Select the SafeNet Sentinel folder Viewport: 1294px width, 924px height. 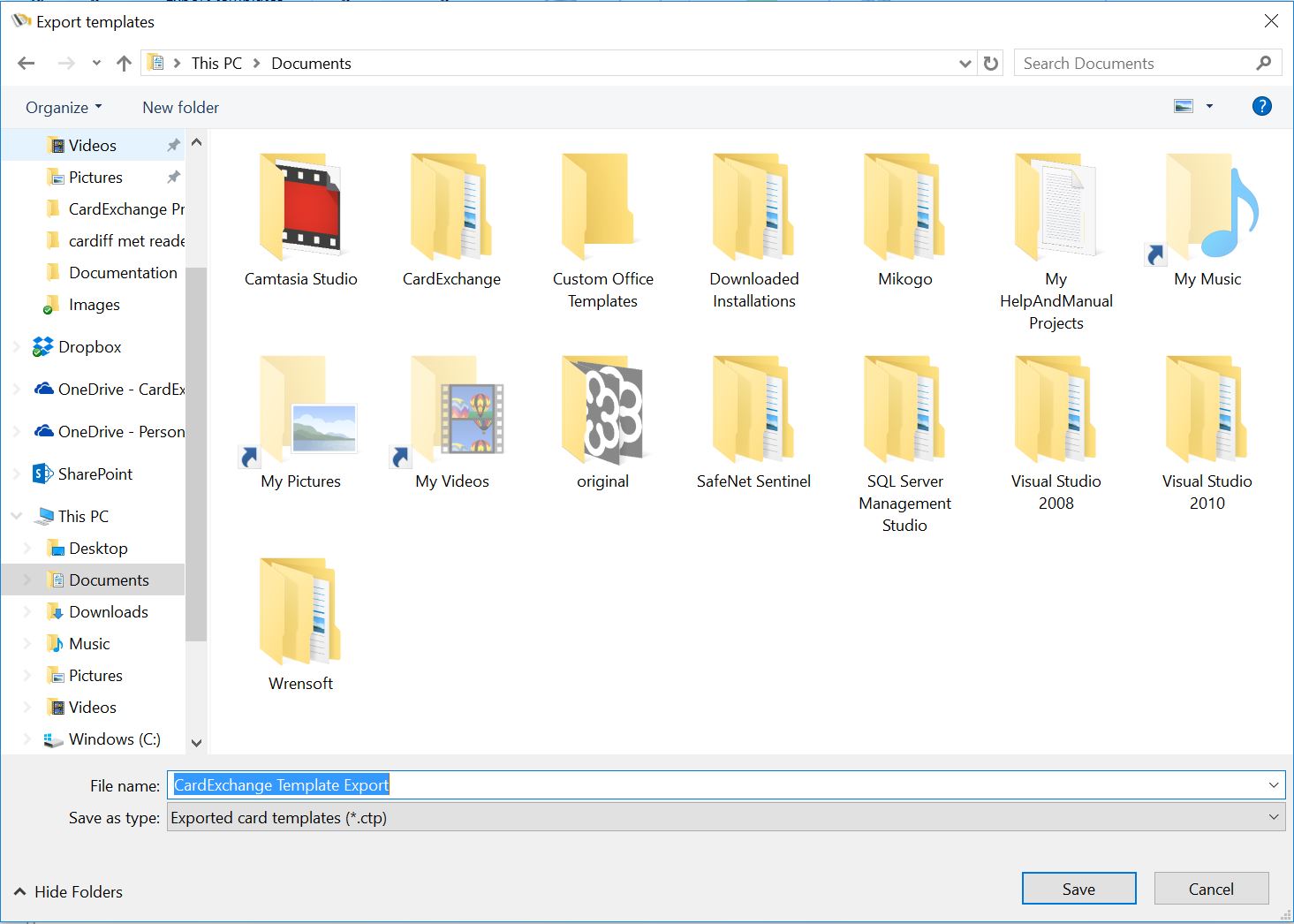click(753, 410)
